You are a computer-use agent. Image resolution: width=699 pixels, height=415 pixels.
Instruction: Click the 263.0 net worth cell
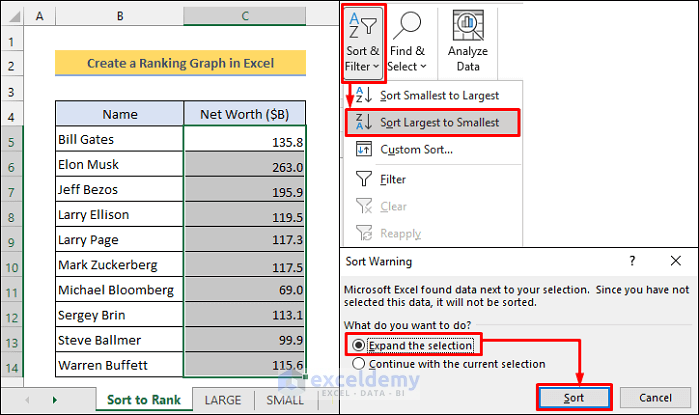[245, 164]
